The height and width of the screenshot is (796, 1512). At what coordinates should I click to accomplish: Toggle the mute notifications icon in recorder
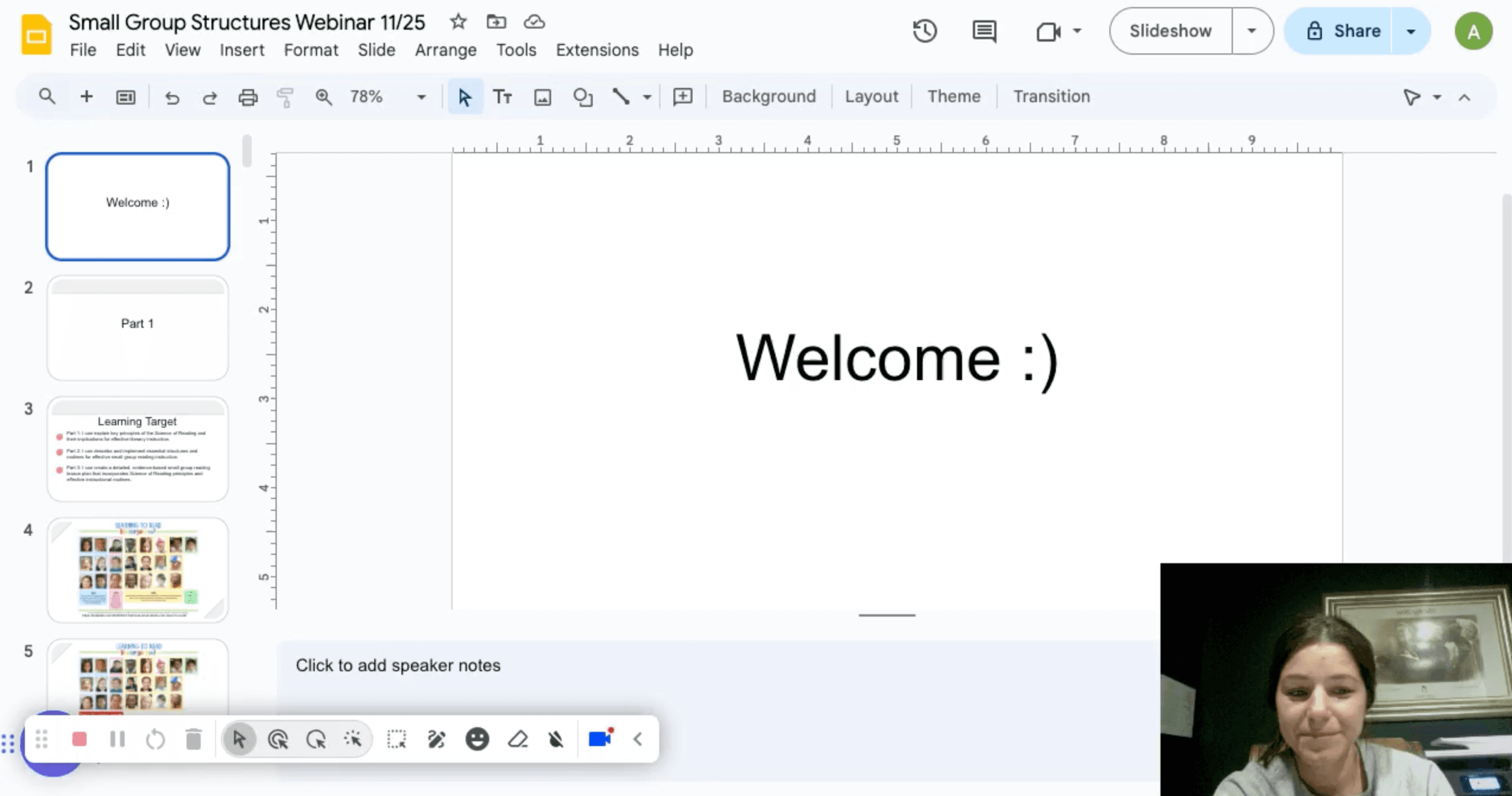[556, 739]
